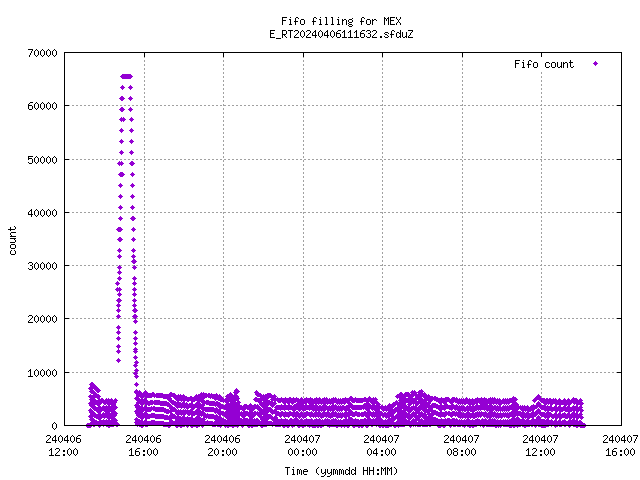Click the 240407 08:00 x-axis label
This screenshot has width=640, height=480.
pos(462,446)
